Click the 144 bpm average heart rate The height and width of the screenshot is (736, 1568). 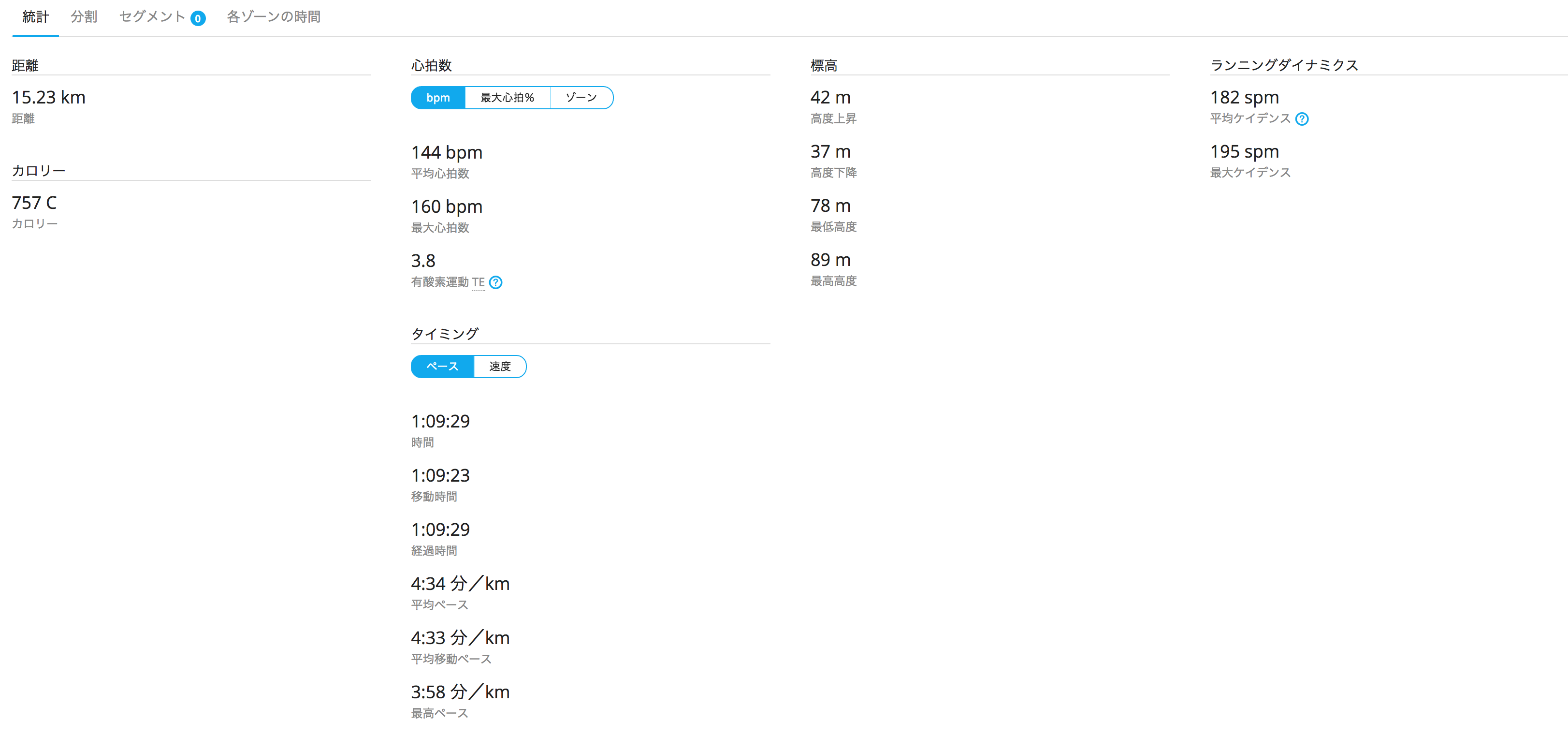pos(447,152)
